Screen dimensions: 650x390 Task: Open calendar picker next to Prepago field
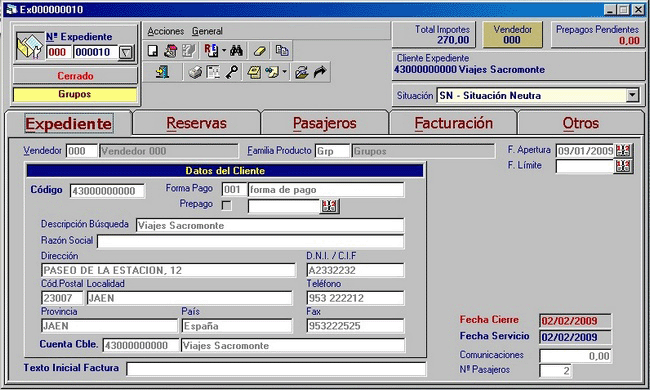pos(330,206)
